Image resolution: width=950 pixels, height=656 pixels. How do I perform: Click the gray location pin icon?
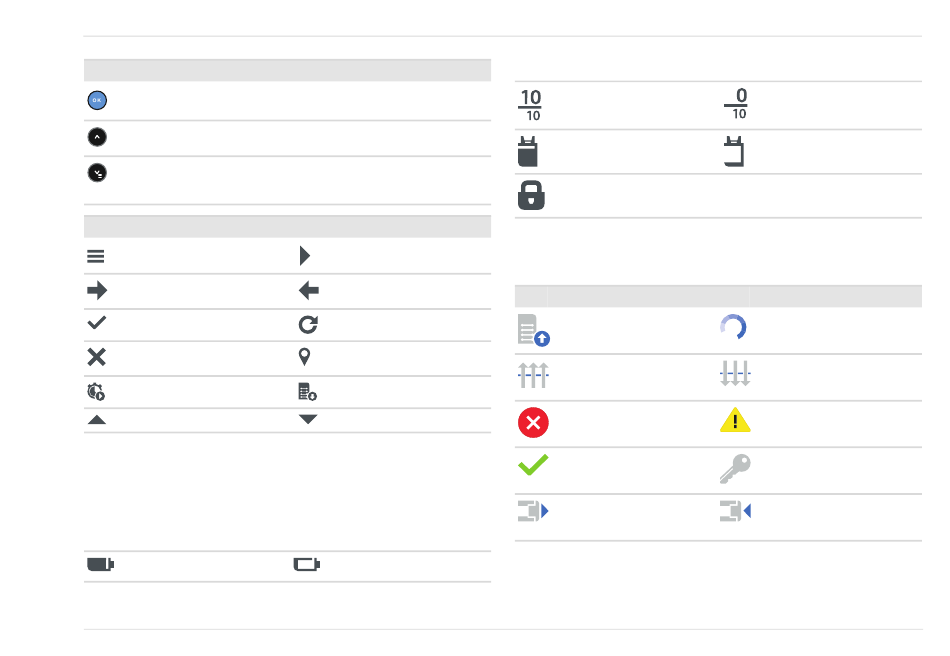[x=305, y=357]
